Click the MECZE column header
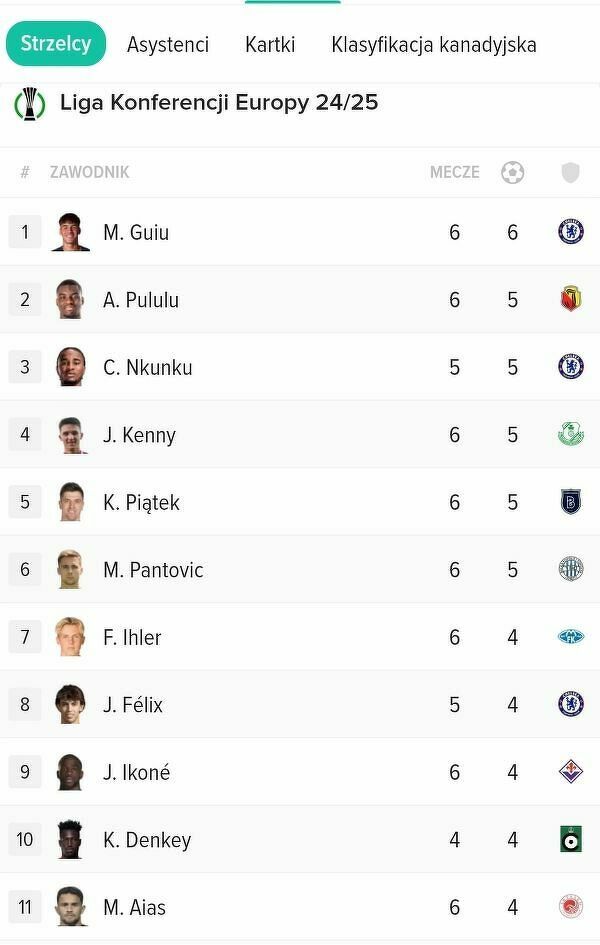 click(454, 172)
